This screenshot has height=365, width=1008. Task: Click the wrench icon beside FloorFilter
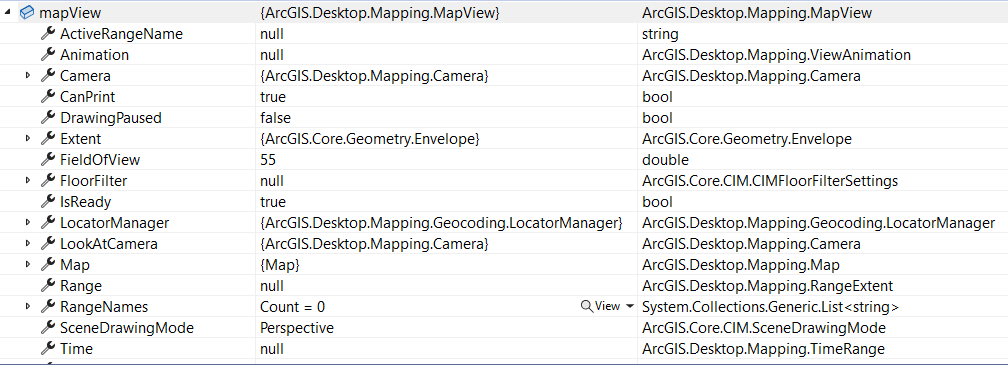coord(48,181)
